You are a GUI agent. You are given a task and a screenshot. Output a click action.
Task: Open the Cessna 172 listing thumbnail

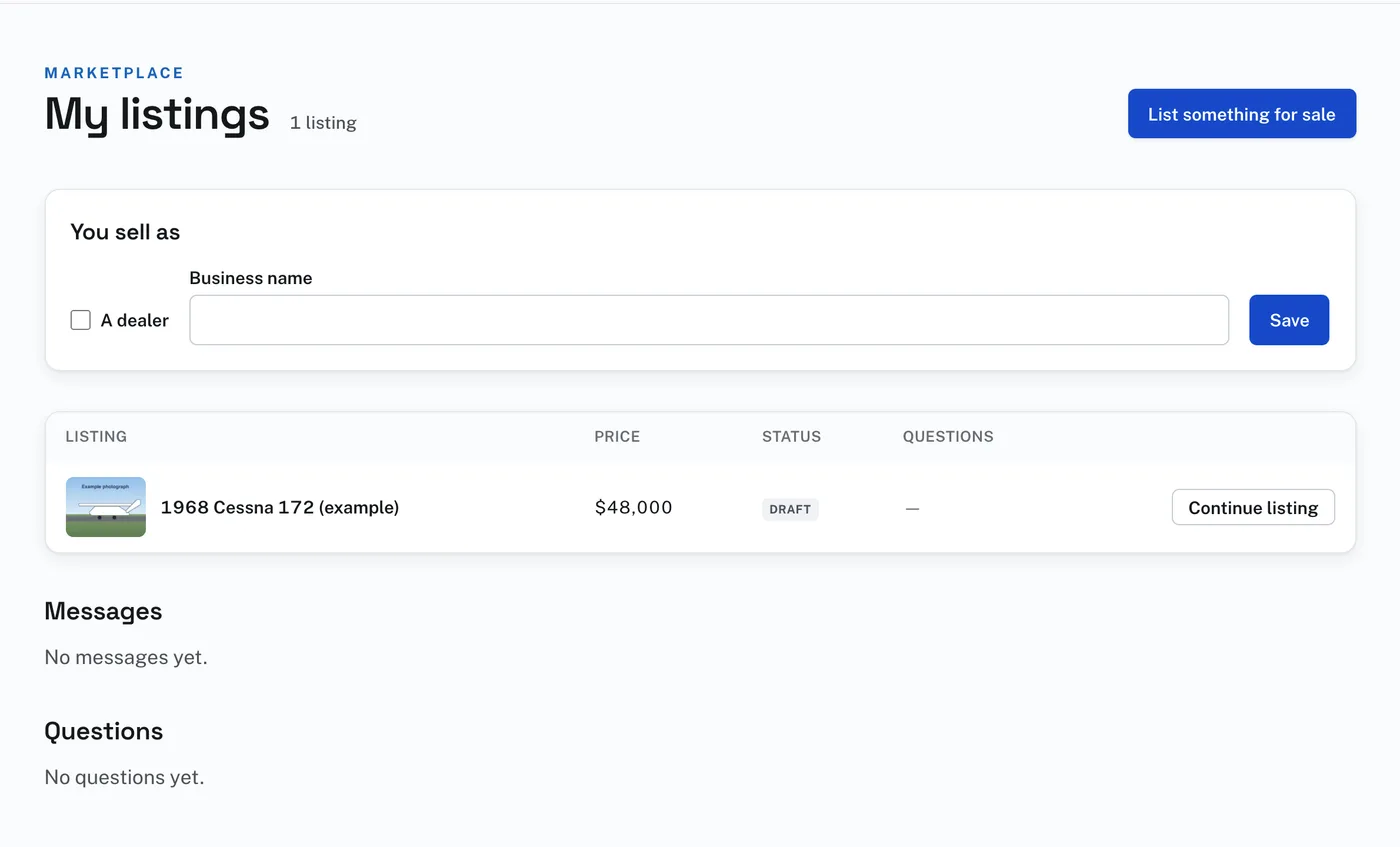(x=106, y=507)
